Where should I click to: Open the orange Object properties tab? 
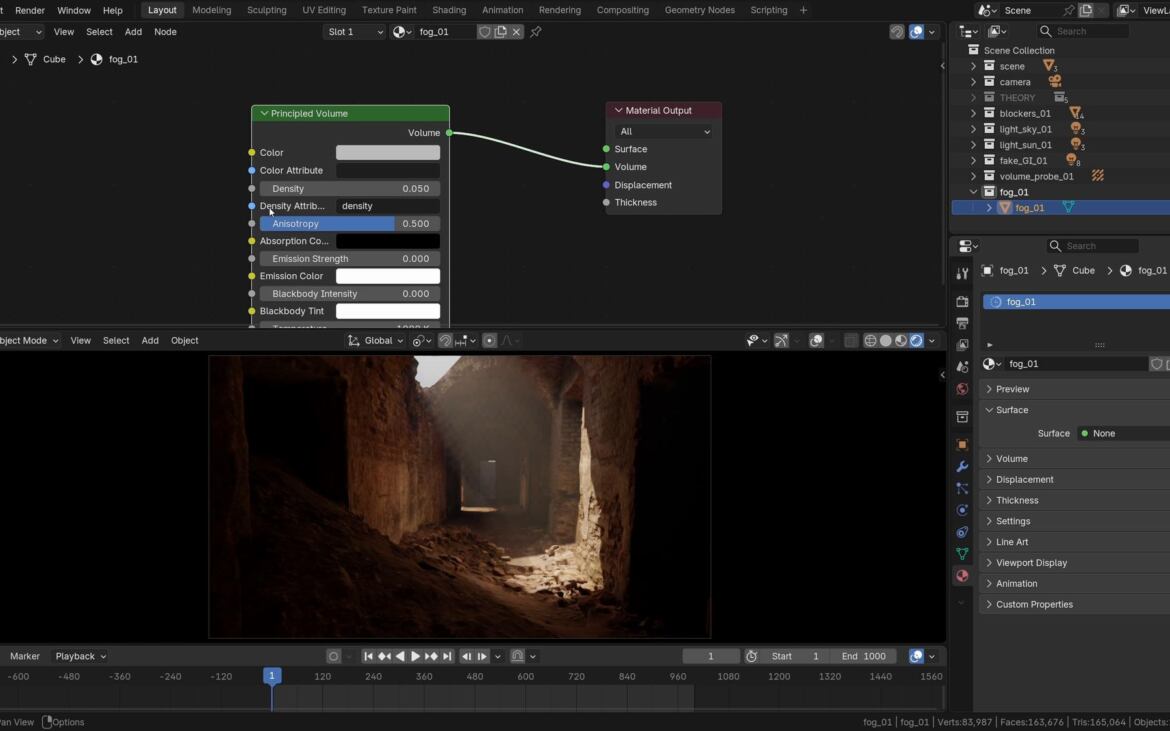[x=962, y=445]
